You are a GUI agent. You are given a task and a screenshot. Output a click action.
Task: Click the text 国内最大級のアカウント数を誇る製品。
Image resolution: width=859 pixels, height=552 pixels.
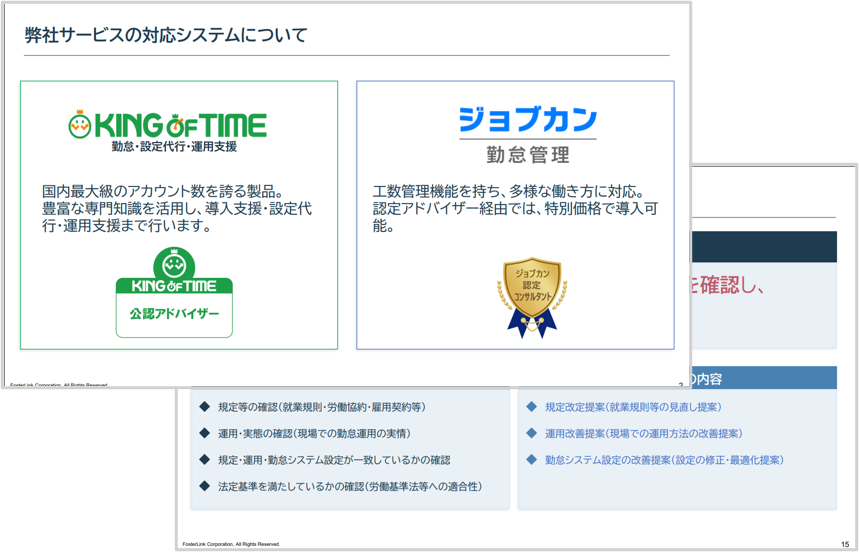click(x=162, y=192)
